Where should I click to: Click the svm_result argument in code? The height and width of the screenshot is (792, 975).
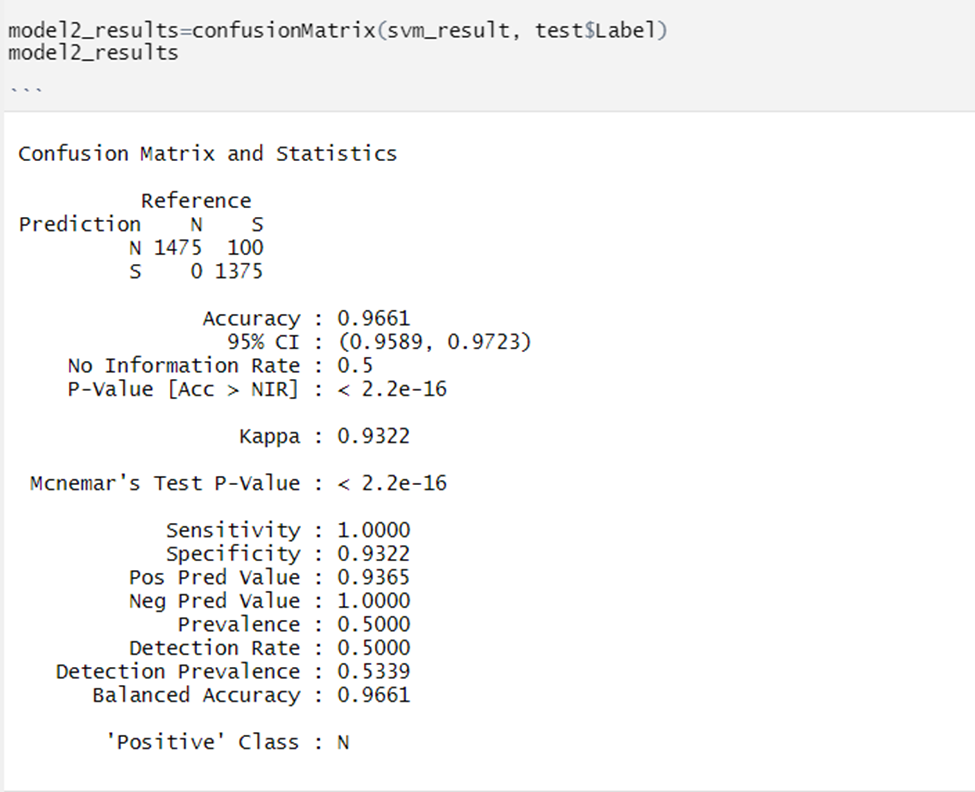click(448, 30)
